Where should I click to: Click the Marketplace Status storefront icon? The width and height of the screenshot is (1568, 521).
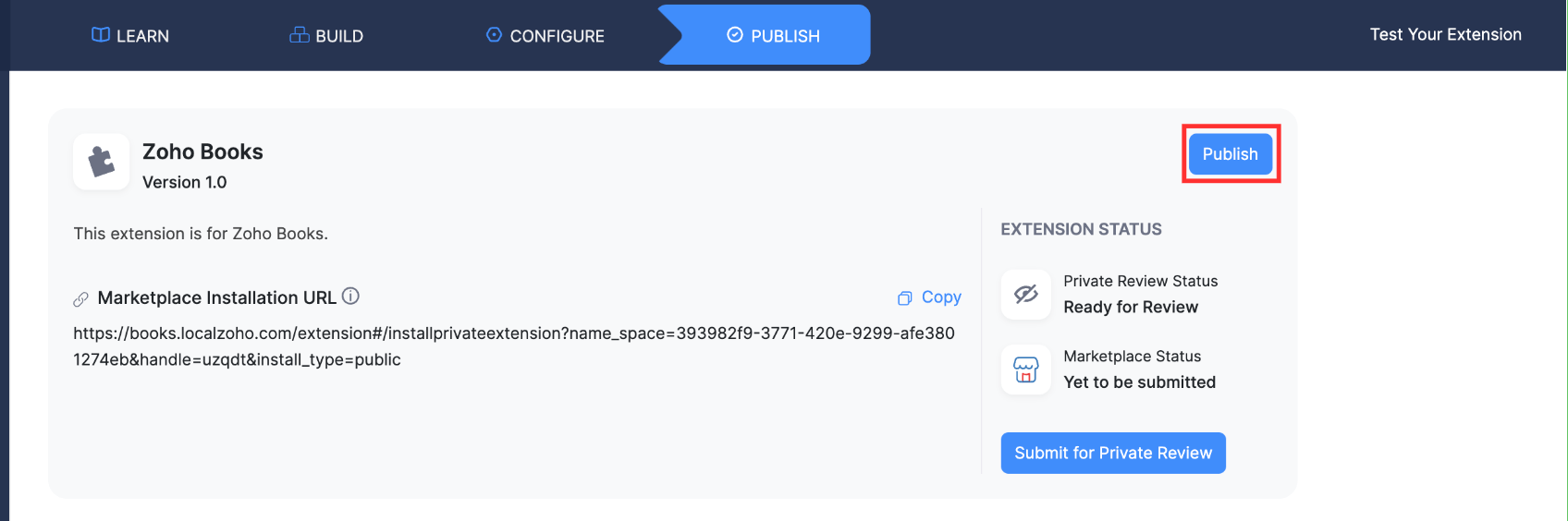tap(1026, 370)
